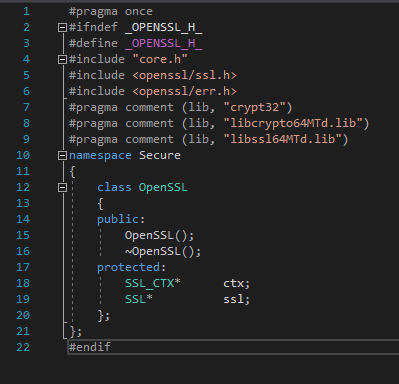Click line number 22
Viewport: 399px width, 384px height.
tap(23, 347)
